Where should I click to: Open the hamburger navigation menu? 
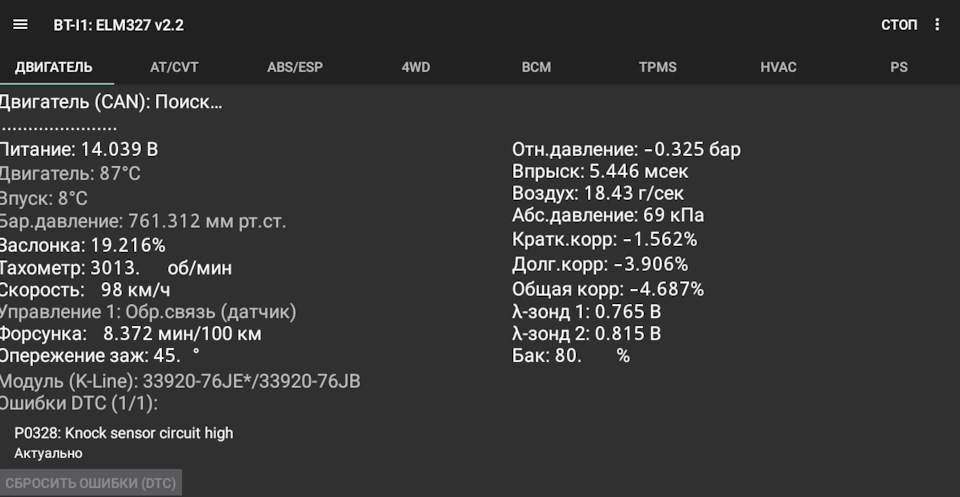20,24
